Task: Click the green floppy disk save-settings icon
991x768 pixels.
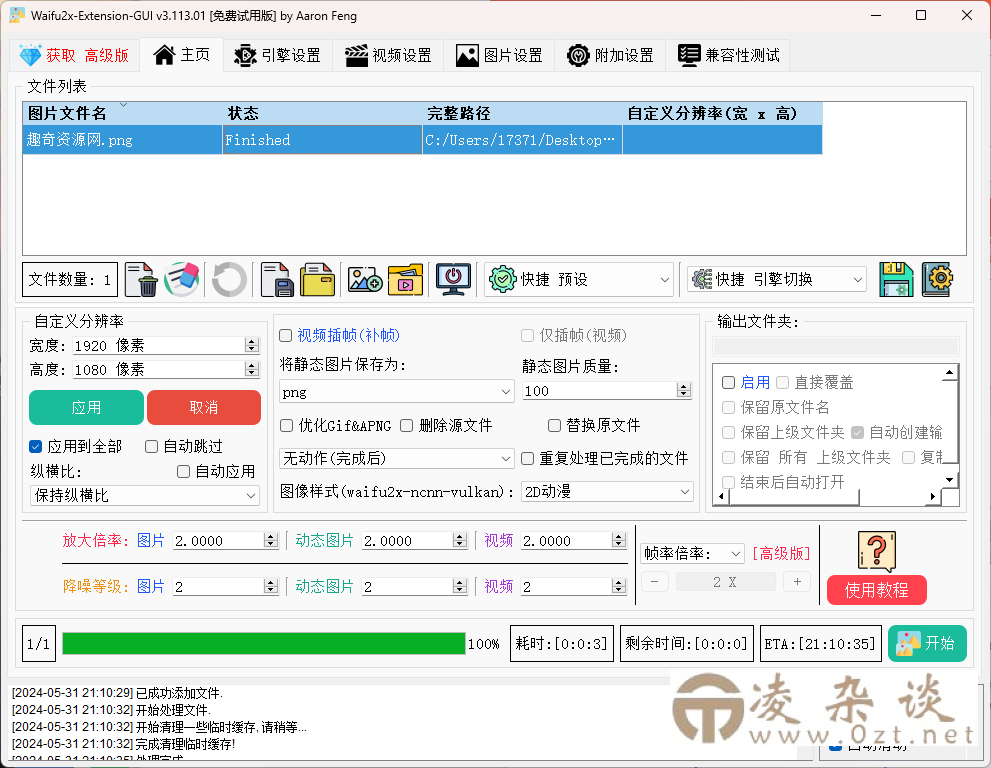Action: point(896,279)
